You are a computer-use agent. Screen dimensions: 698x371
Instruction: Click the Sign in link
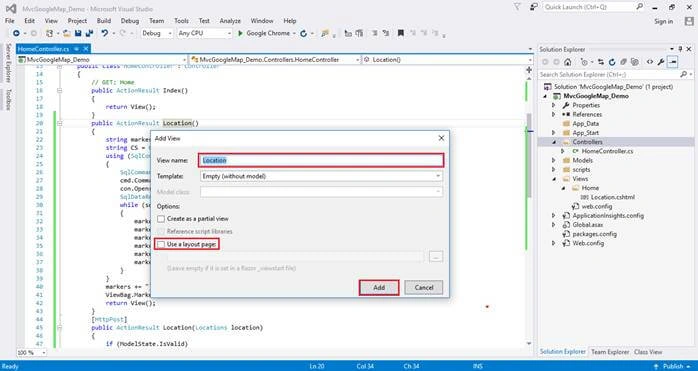[x=663, y=21]
